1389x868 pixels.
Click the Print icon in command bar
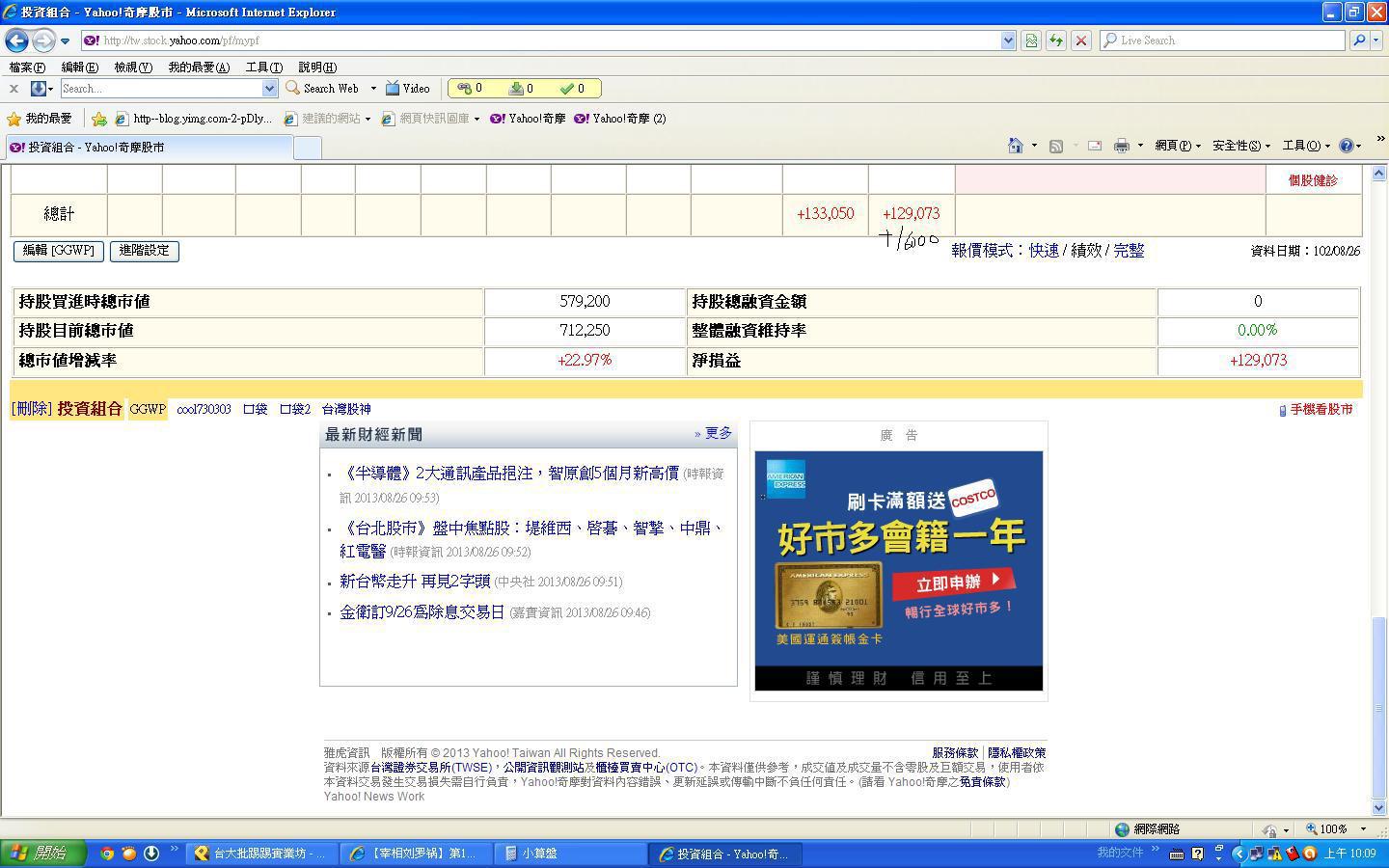pyautogui.click(x=1121, y=146)
